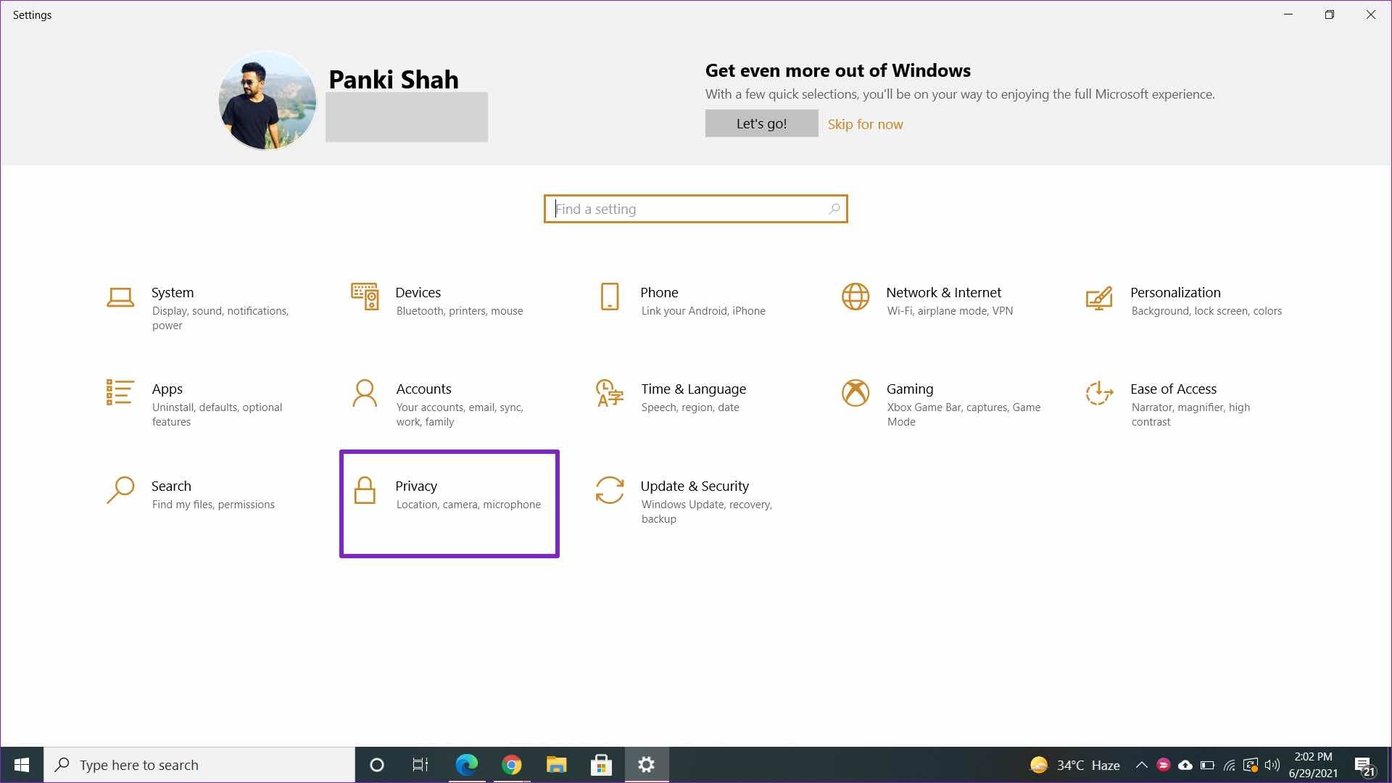The height and width of the screenshot is (783, 1392).
Task: Click the user profile picture
Action: coord(267,101)
